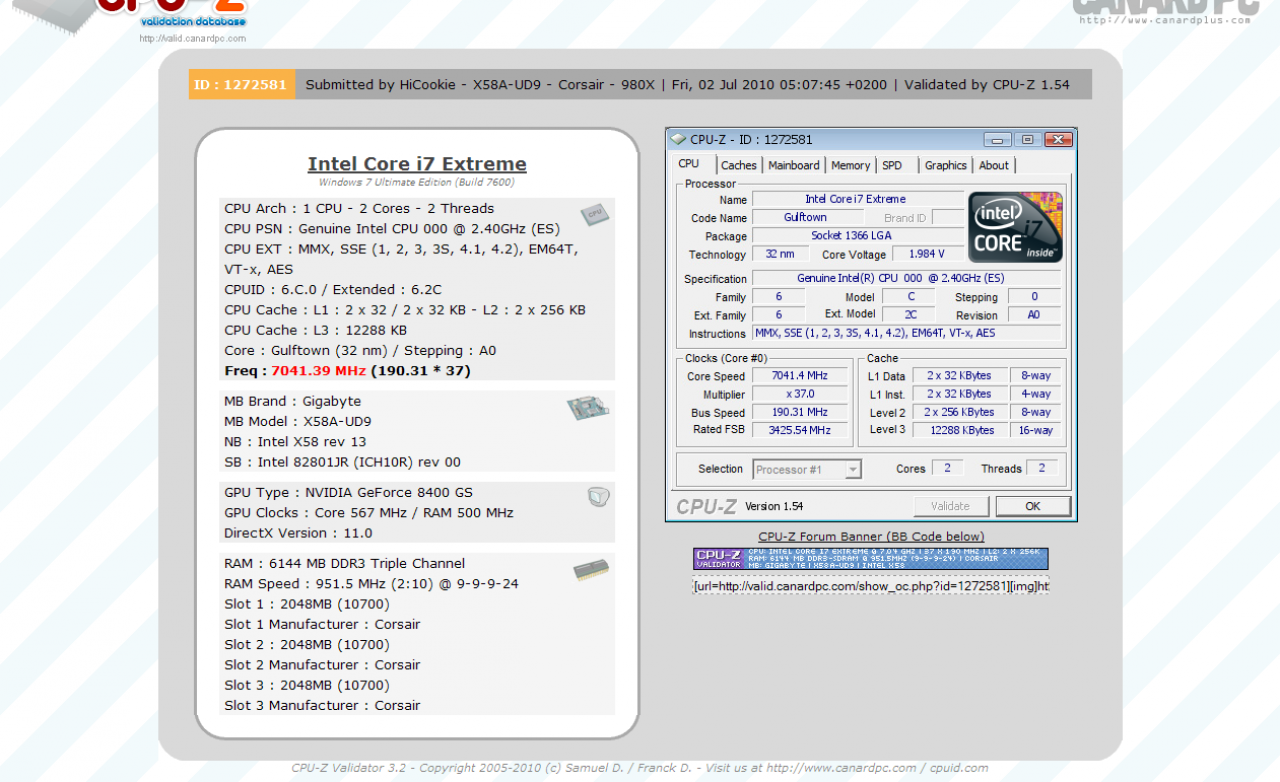Click the Bus Speed 190.31 MHz field
Screen dimensions: 1280x782
tap(800, 412)
